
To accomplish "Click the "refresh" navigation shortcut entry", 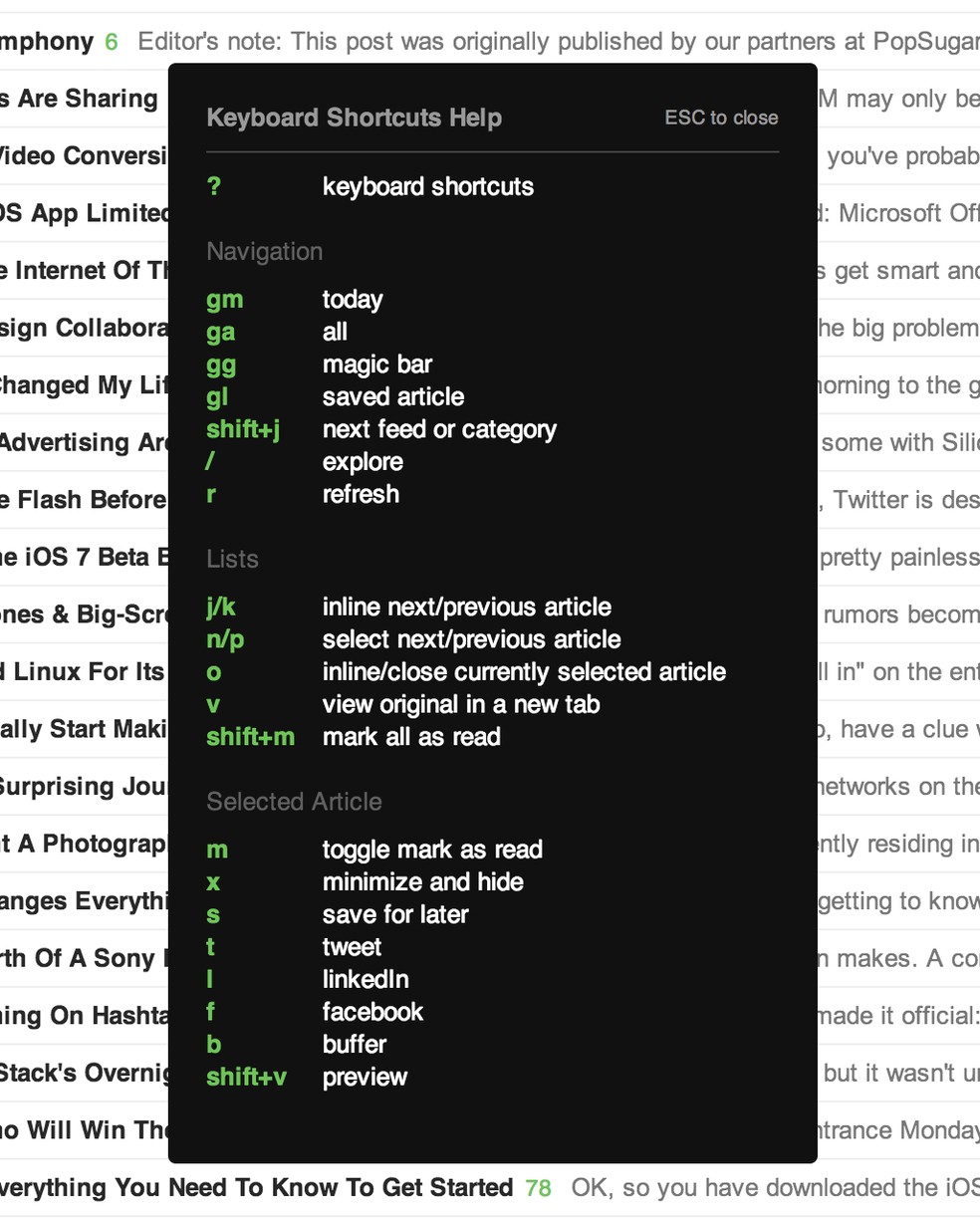I will (361, 494).
